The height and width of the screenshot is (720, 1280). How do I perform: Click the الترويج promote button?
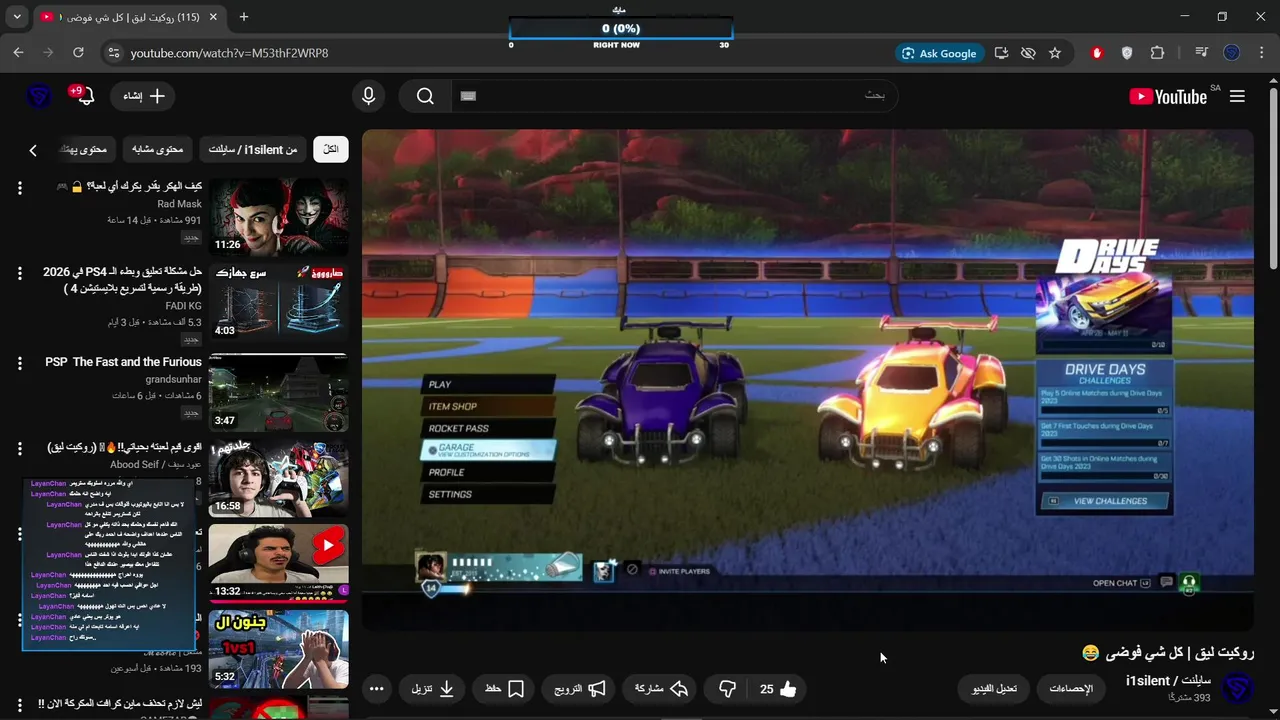580,689
